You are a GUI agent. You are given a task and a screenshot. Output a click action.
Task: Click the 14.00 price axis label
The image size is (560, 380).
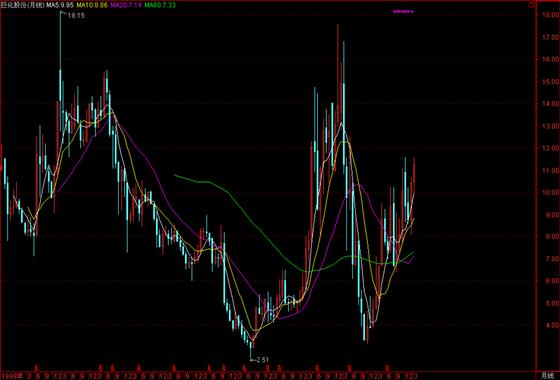(x=550, y=104)
